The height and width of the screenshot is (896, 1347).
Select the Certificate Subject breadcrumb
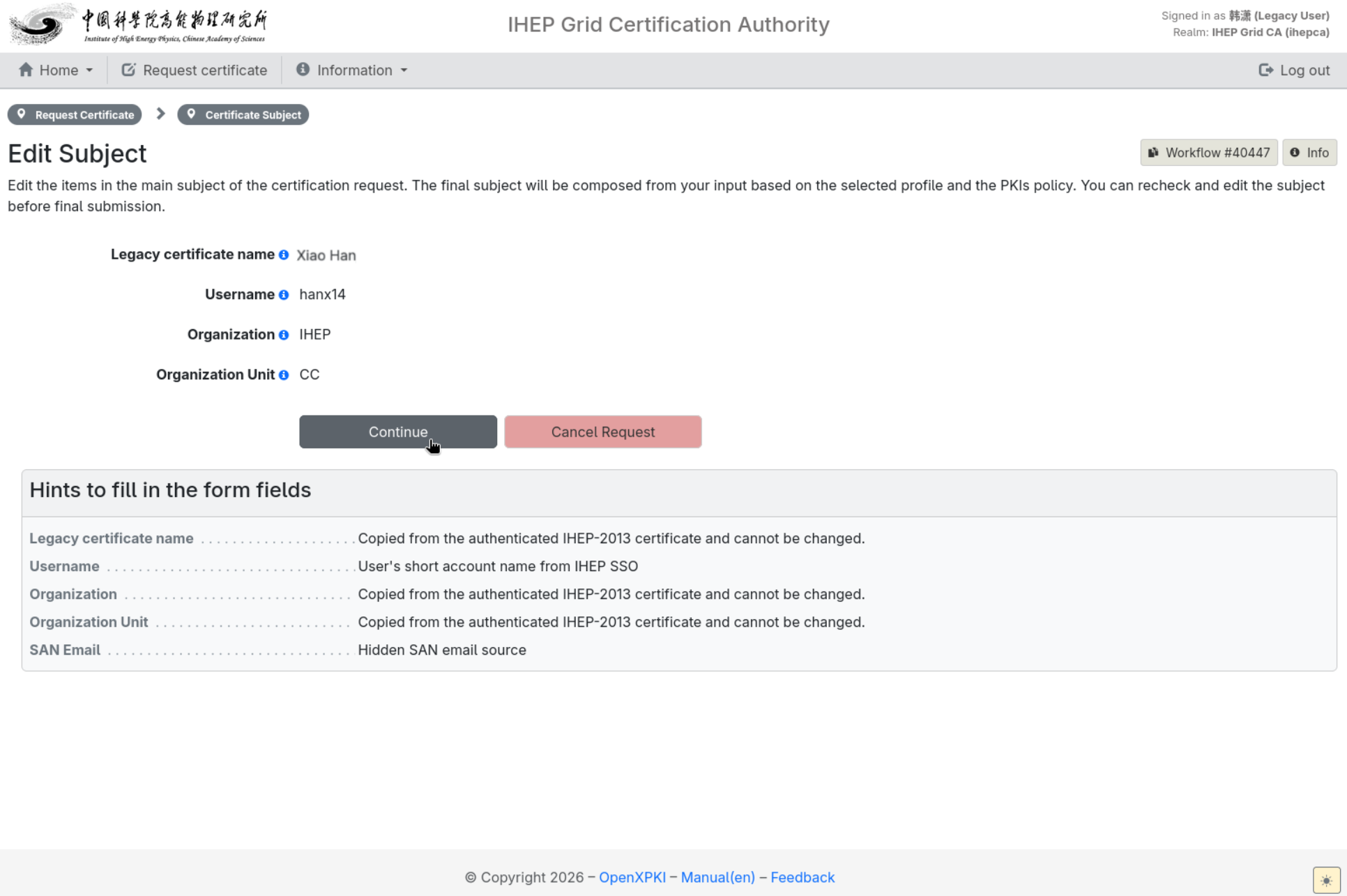[243, 114]
